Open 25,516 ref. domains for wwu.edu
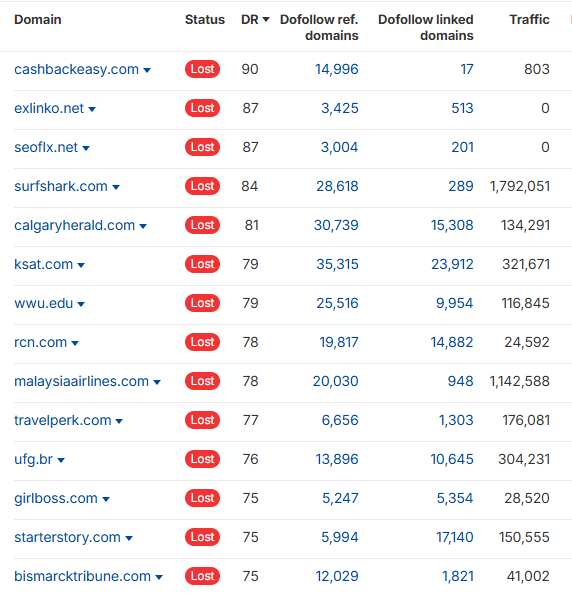Viewport: 572px width, 594px height. tap(337, 303)
